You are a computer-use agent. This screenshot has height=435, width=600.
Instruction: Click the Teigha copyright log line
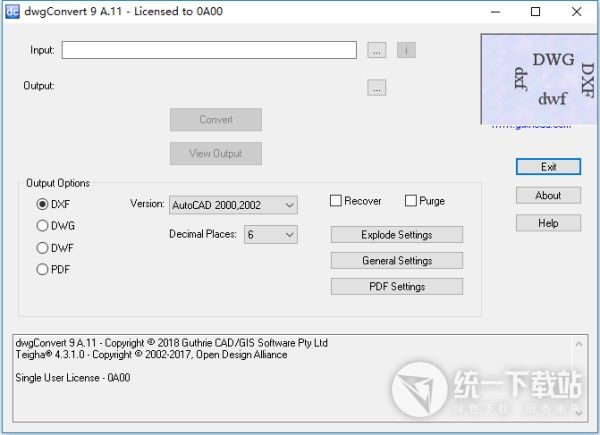[151, 355]
